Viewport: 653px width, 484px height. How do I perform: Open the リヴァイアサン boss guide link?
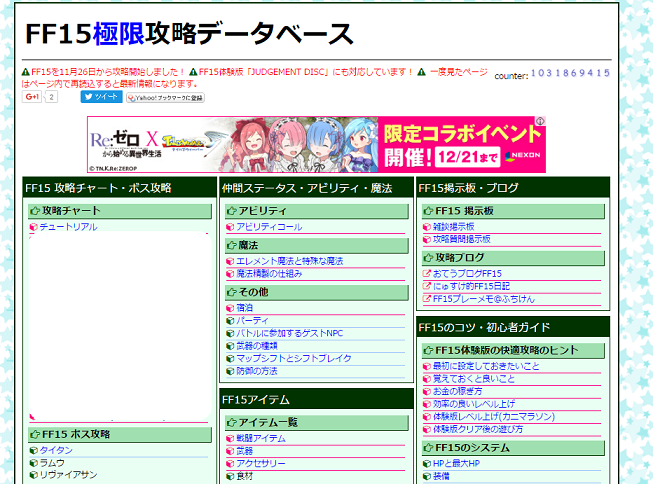tap(68, 475)
